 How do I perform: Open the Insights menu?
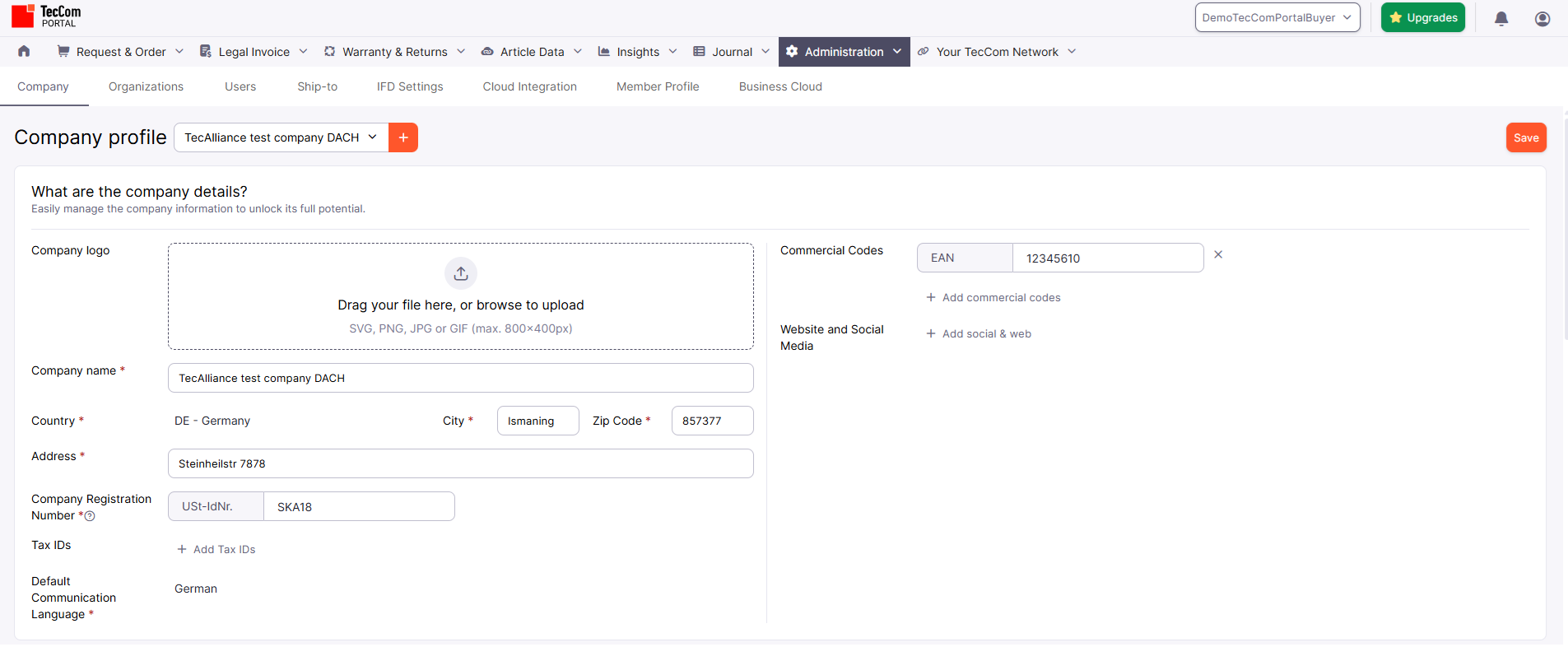(638, 52)
